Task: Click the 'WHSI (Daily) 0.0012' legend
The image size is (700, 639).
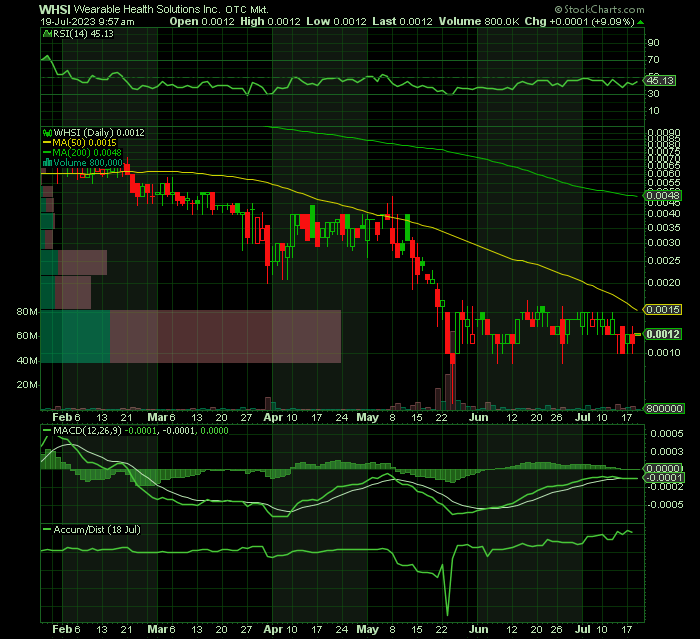Action: [x=99, y=133]
